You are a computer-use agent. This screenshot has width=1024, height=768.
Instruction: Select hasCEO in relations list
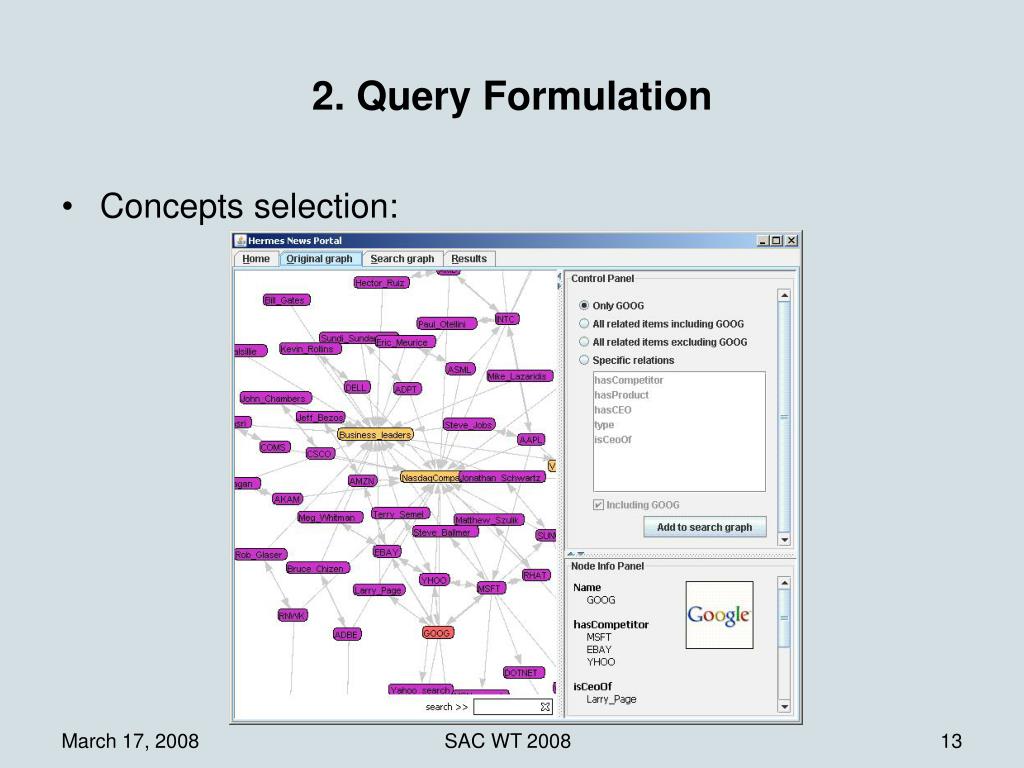613,410
